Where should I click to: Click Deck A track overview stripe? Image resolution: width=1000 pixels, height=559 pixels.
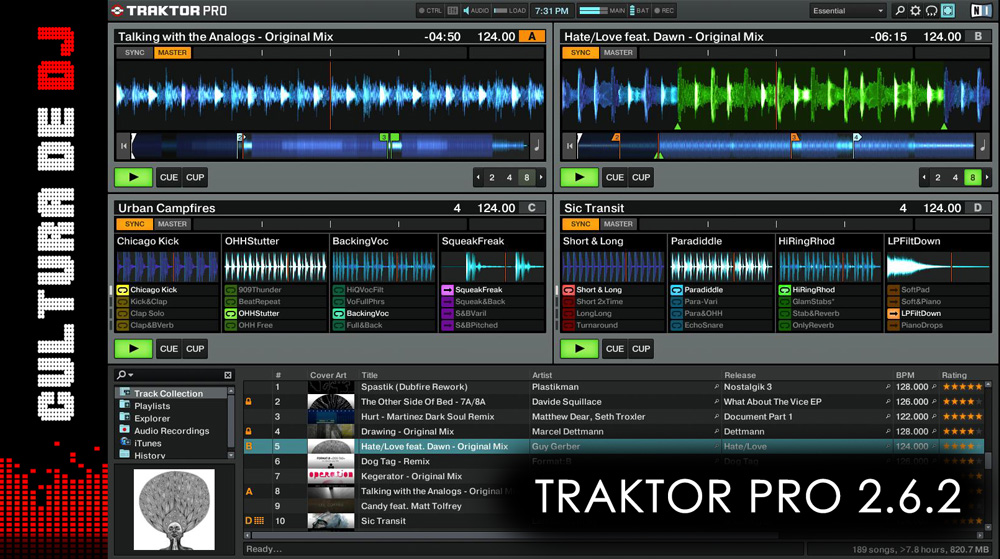(x=330, y=146)
